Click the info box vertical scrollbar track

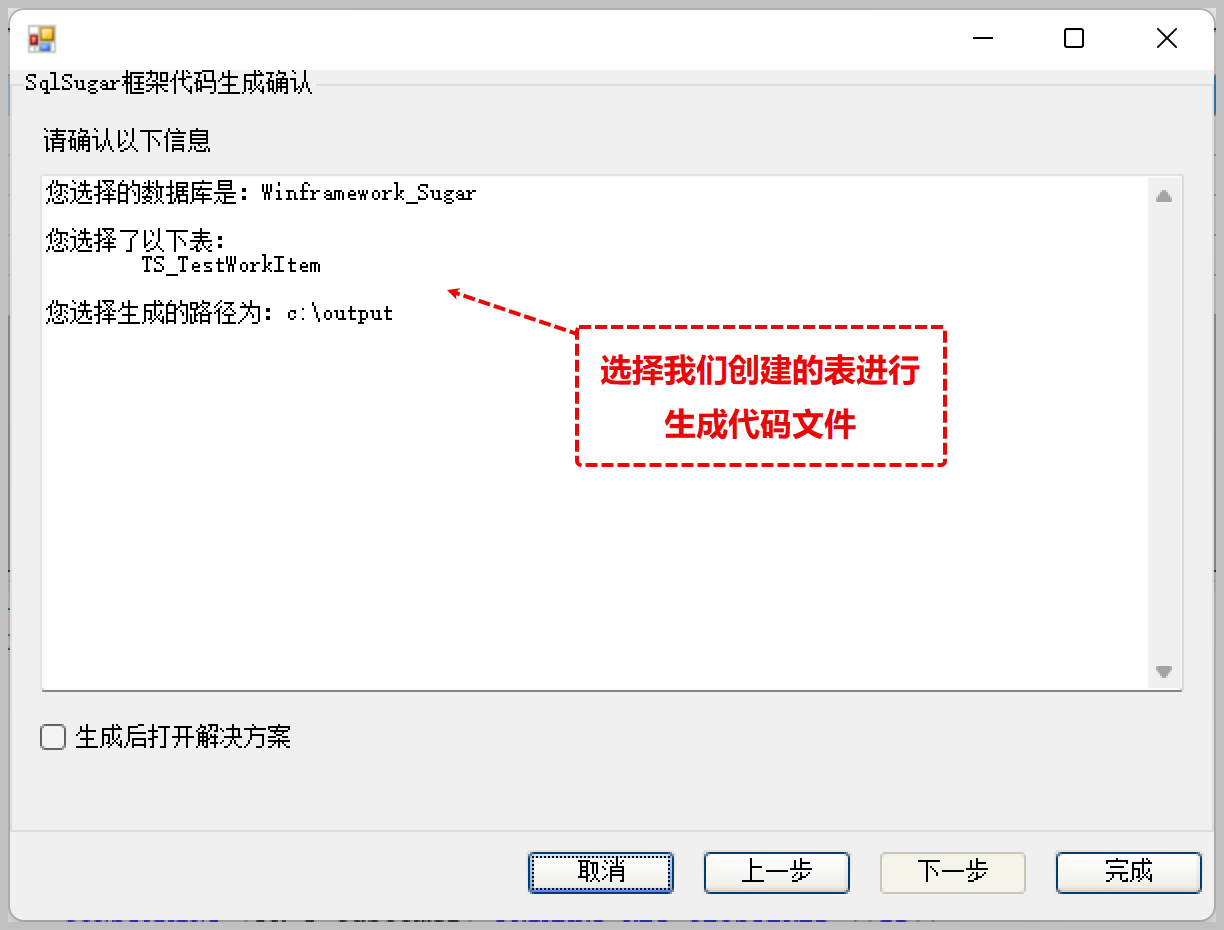(x=1164, y=434)
